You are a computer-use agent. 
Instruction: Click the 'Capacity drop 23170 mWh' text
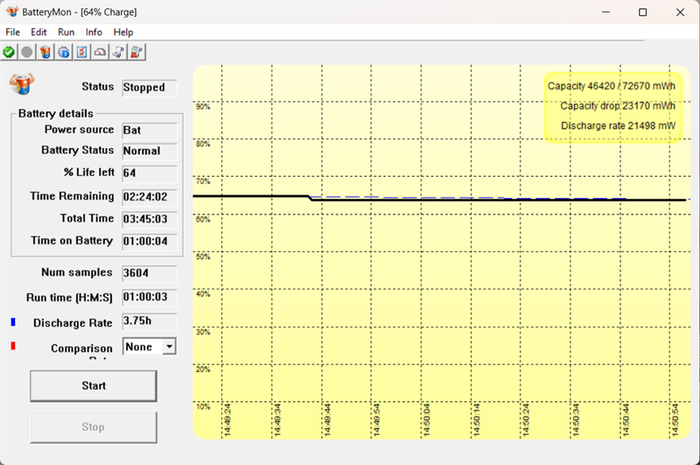pyautogui.click(x=618, y=106)
